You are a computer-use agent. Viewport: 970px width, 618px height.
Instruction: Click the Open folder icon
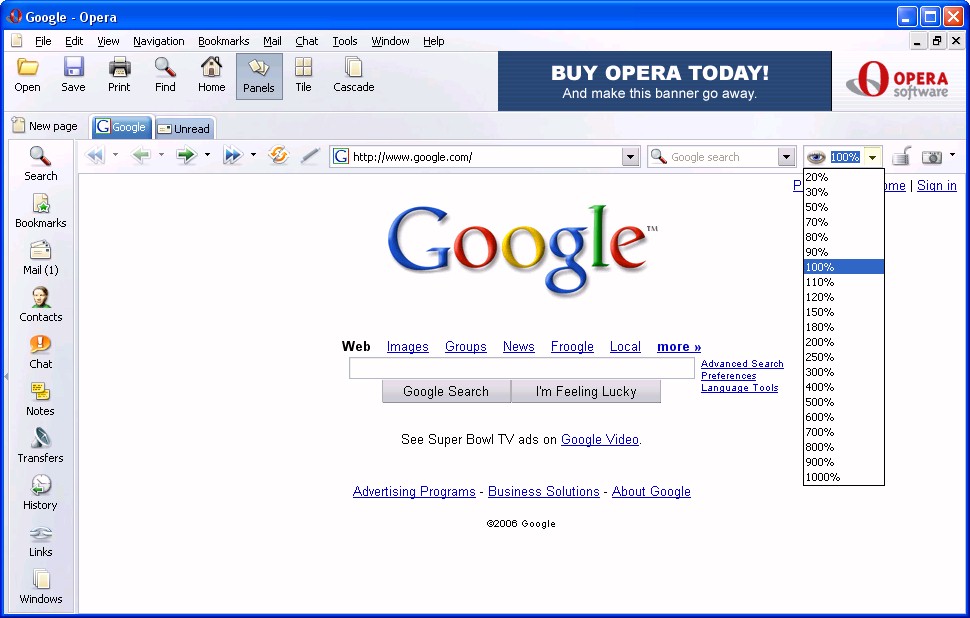[27, 67]
